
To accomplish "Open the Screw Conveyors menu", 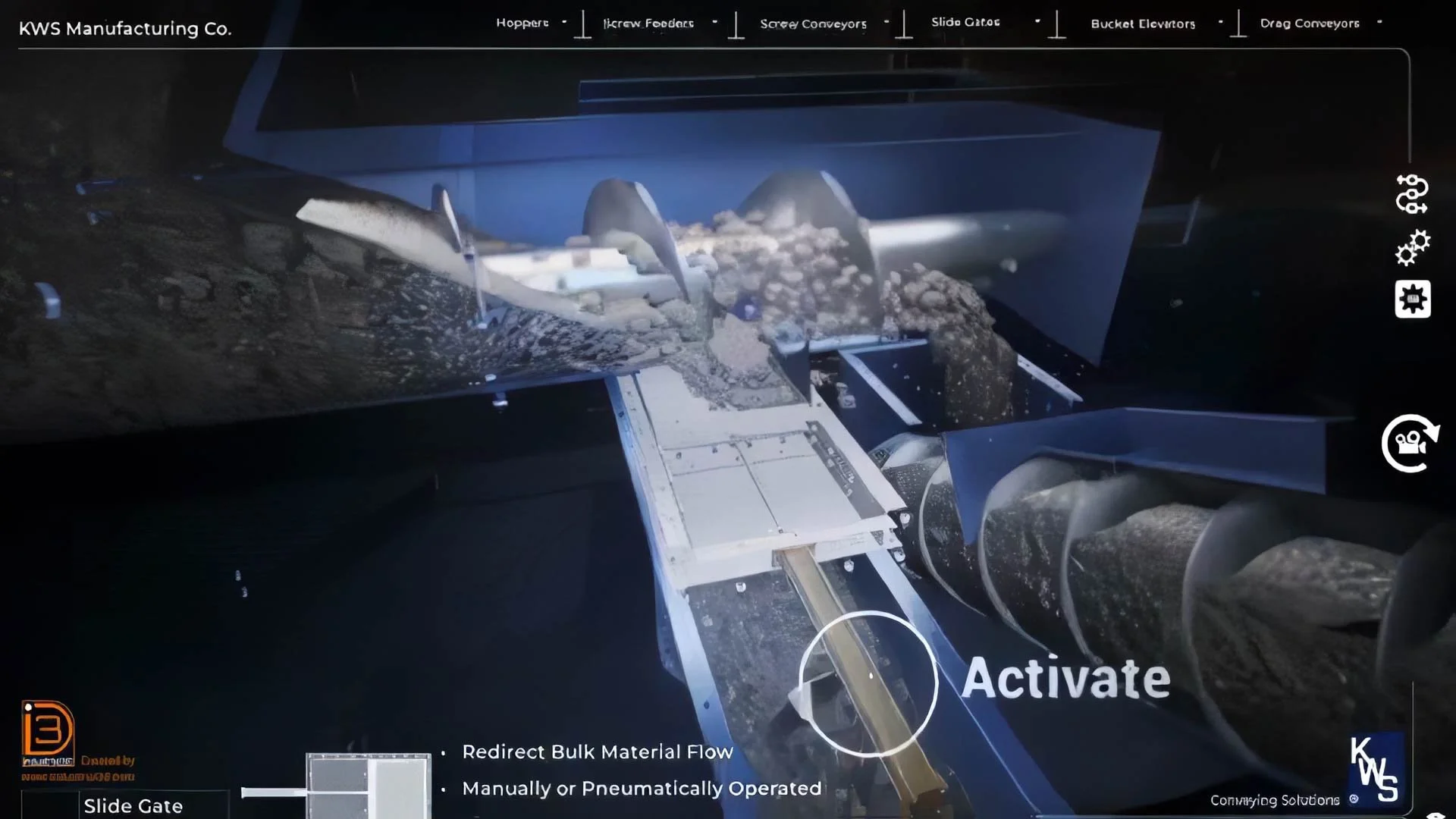I will (813, 24).
